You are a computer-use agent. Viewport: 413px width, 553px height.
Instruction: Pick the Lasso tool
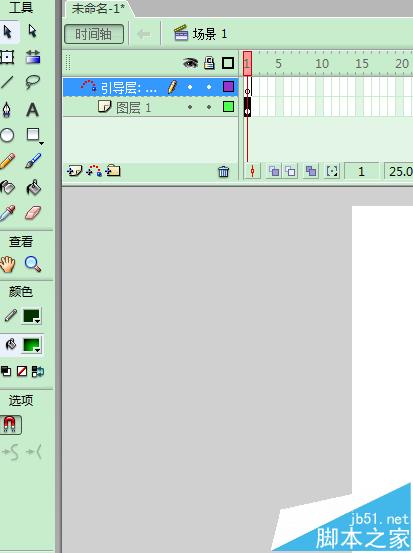pyautogui.click(x=32, y=82)
